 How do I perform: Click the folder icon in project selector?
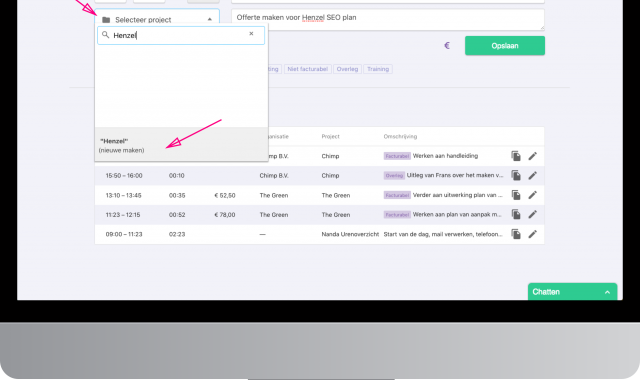(x=106, y=20)
